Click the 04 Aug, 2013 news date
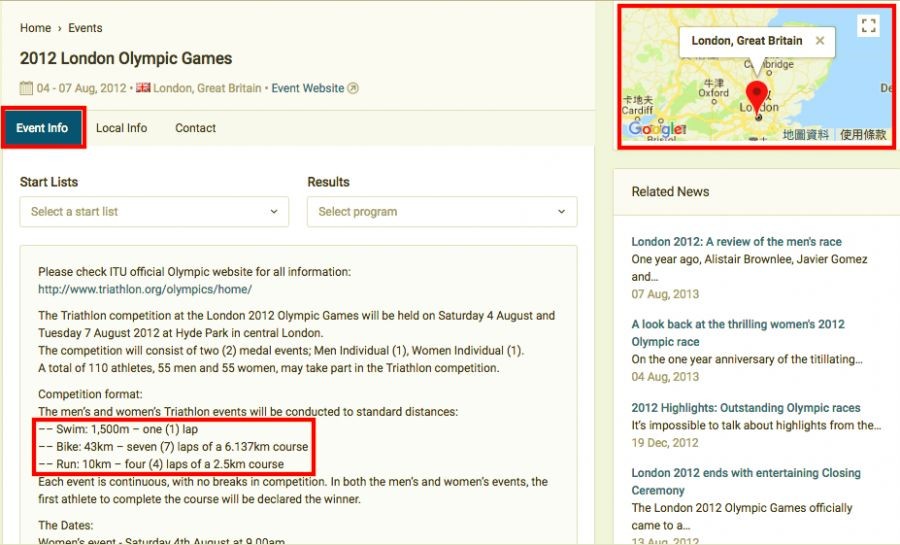The image size is (900, 545). tap(665, 377)
